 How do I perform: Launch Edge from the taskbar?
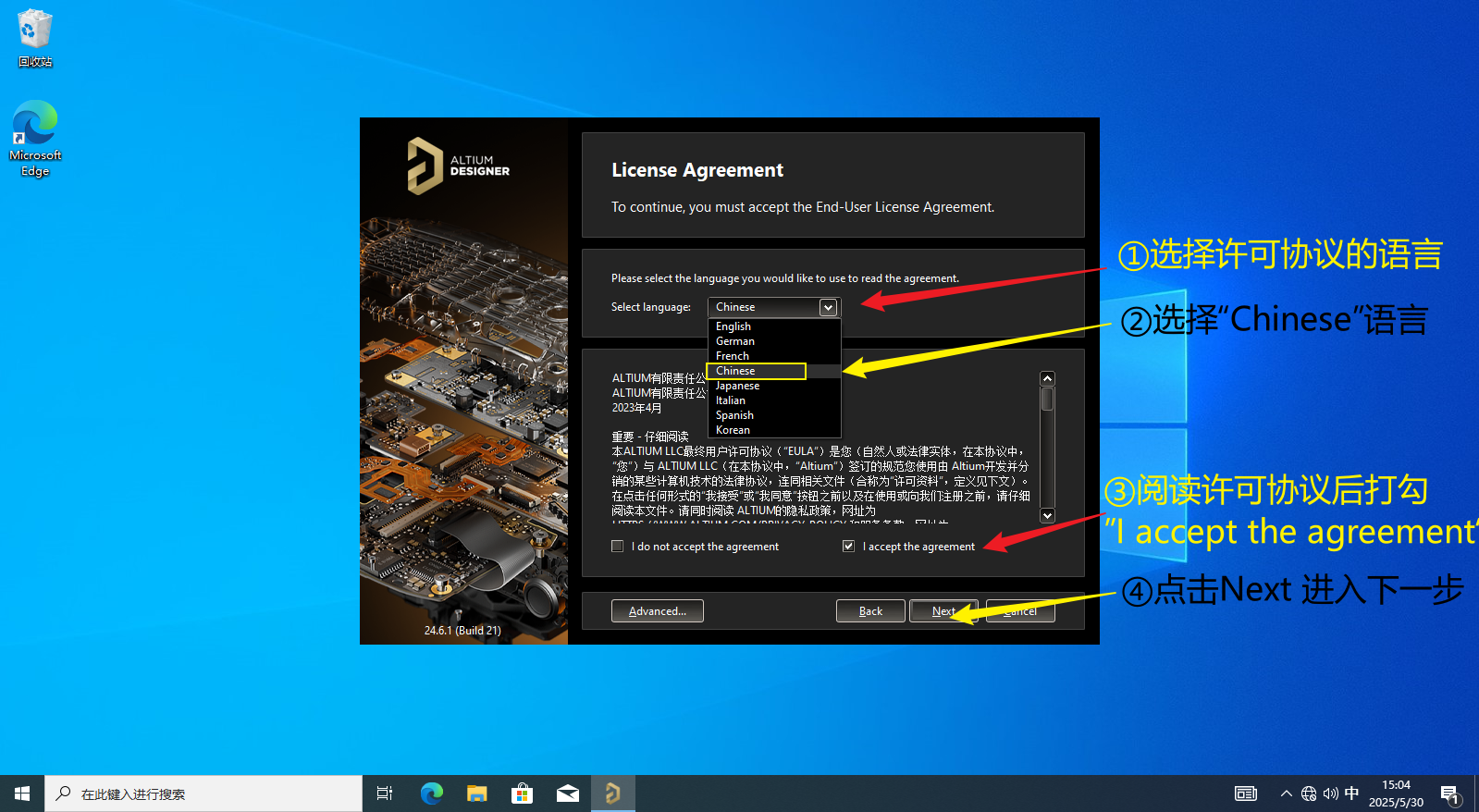[x=431, y=794]
